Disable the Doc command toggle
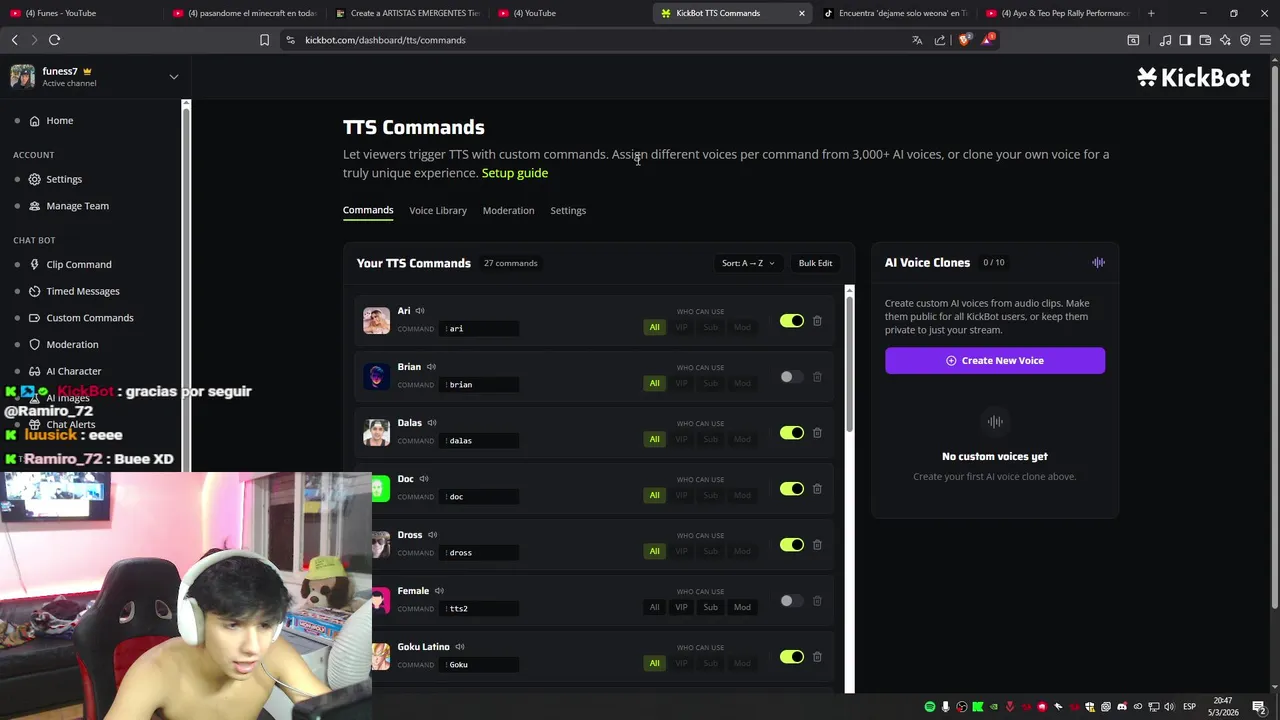Viewport: 1280px width, 720px height. tap(792, 489)
